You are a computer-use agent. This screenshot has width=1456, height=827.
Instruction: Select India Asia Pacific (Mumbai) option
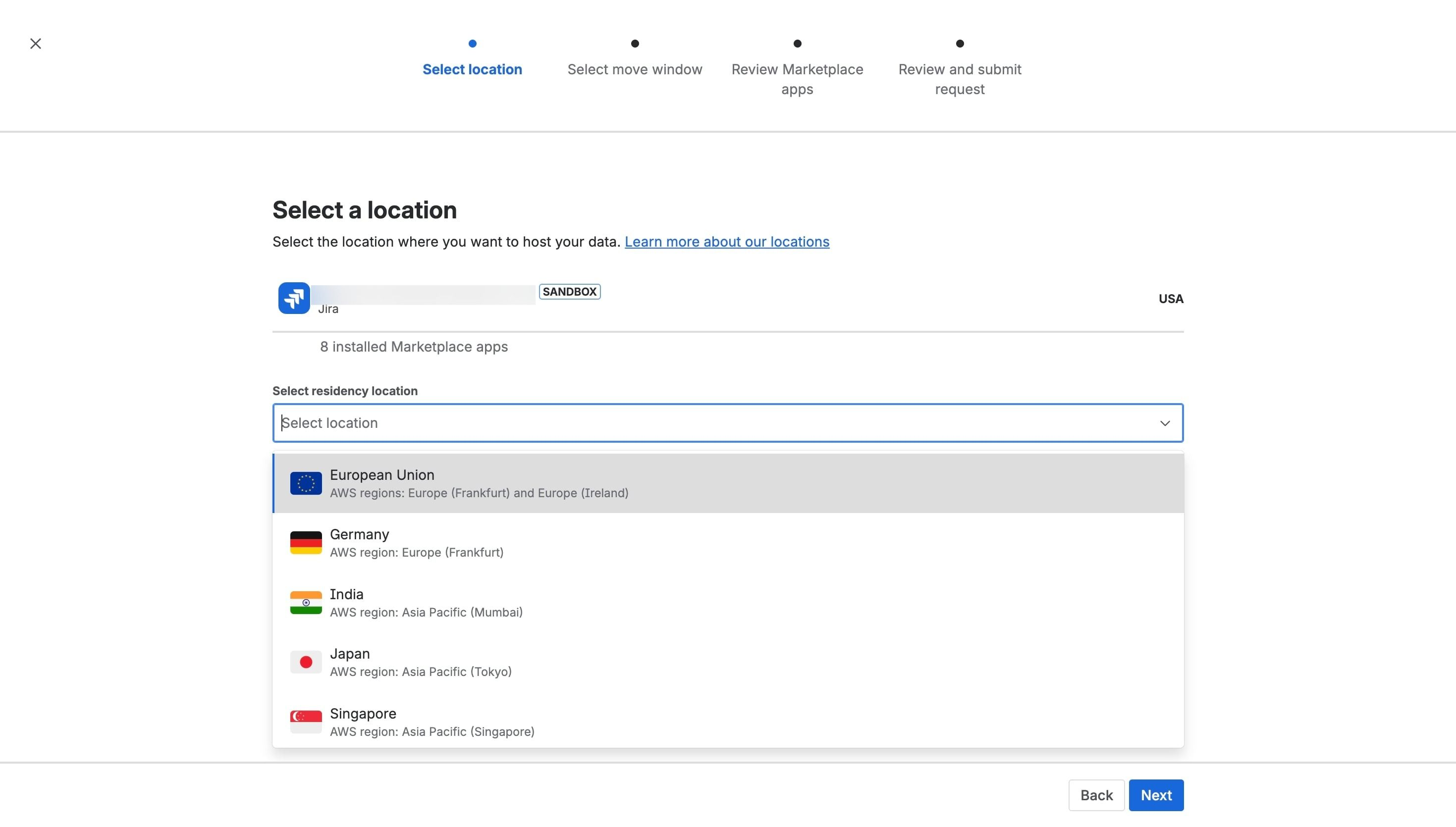728,603
